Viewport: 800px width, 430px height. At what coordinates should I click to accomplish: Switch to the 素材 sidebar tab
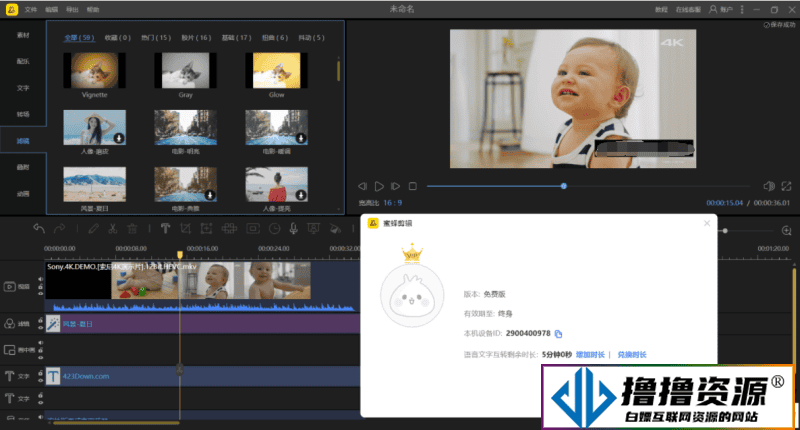coord(23,35)
